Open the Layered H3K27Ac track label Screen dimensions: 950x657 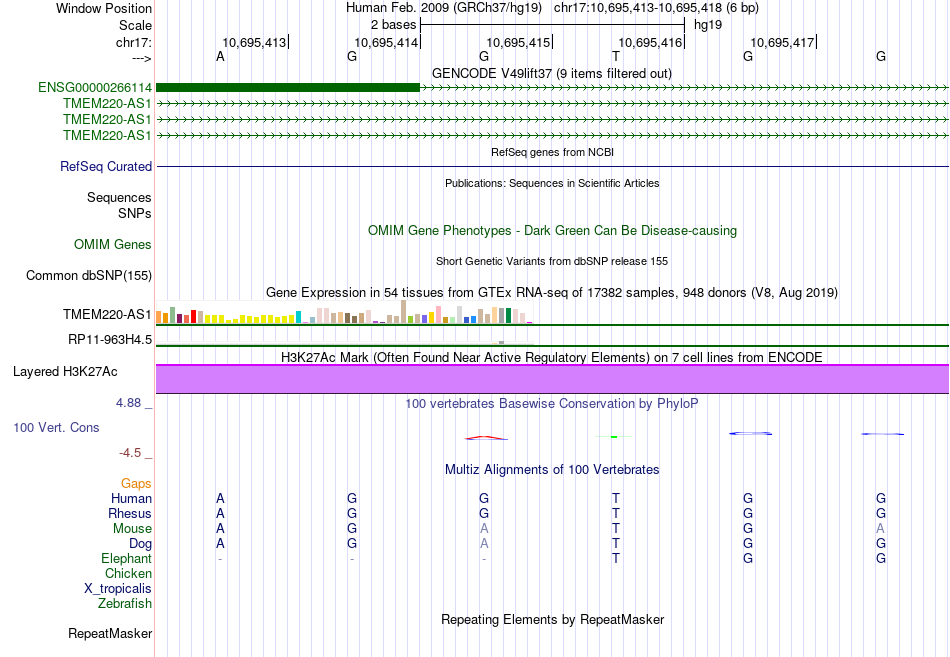click(65, 372)
